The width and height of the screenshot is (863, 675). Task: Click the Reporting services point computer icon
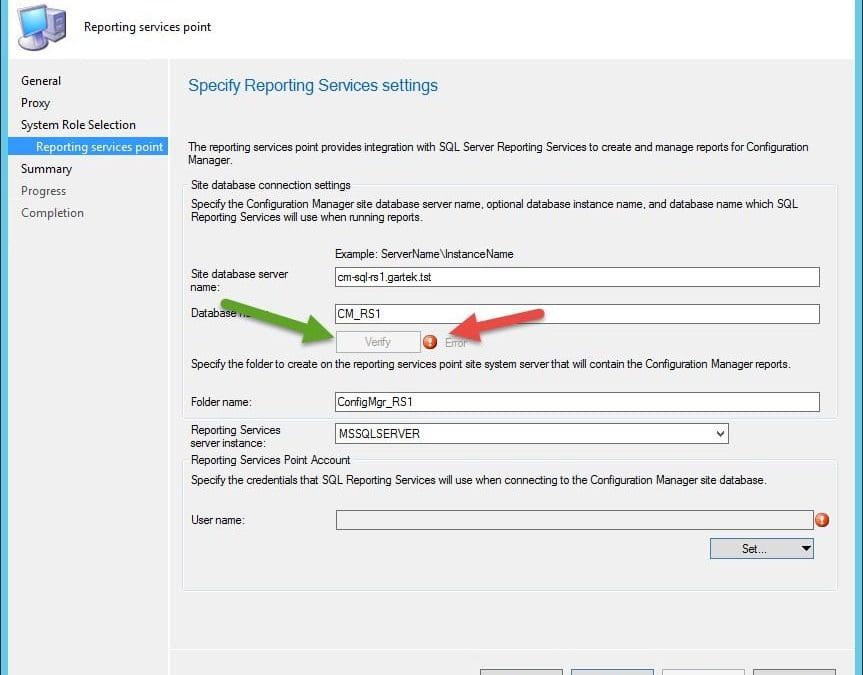coord(42,26)
